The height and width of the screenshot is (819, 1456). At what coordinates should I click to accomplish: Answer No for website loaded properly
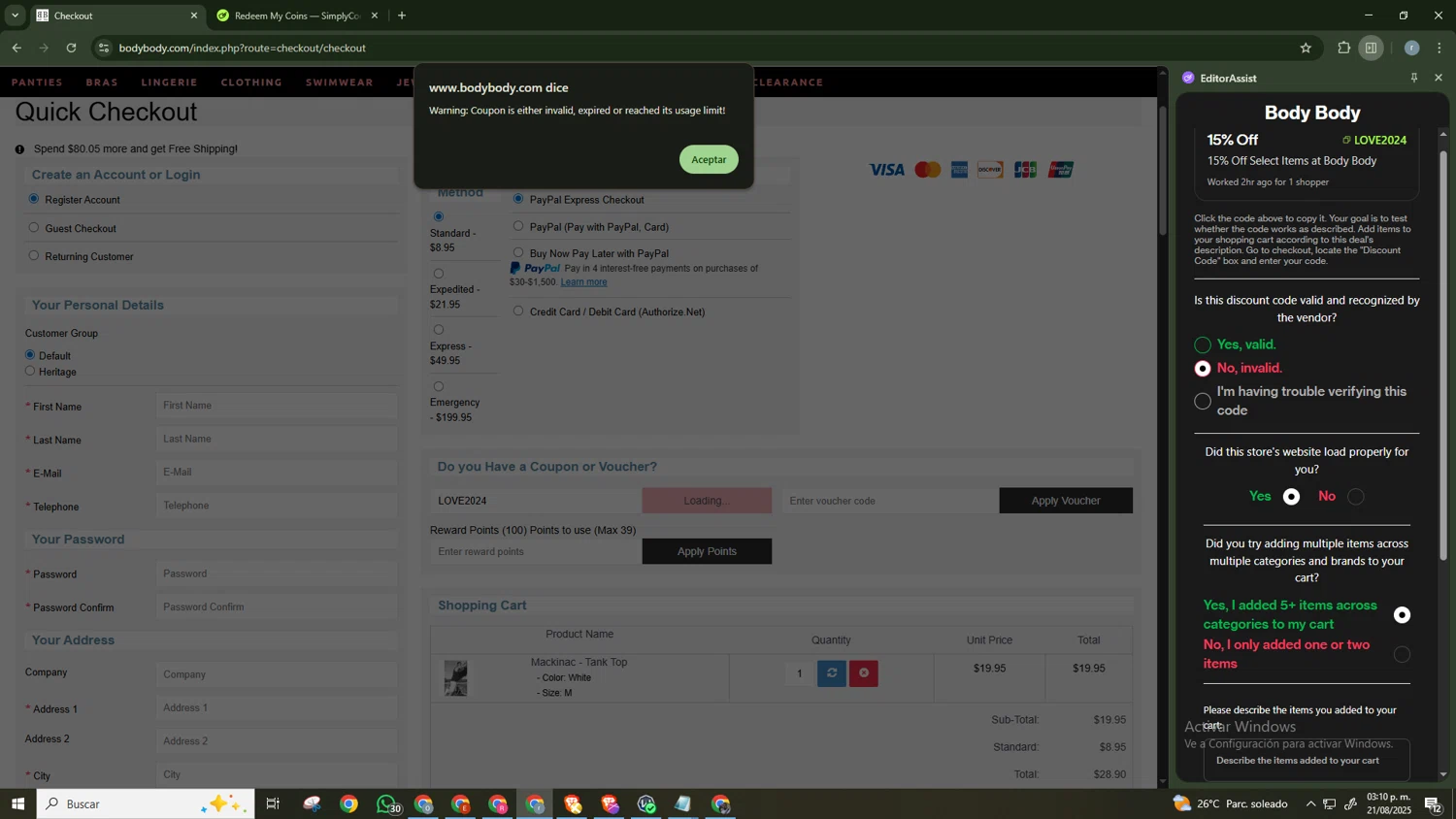coord(1356,497)
